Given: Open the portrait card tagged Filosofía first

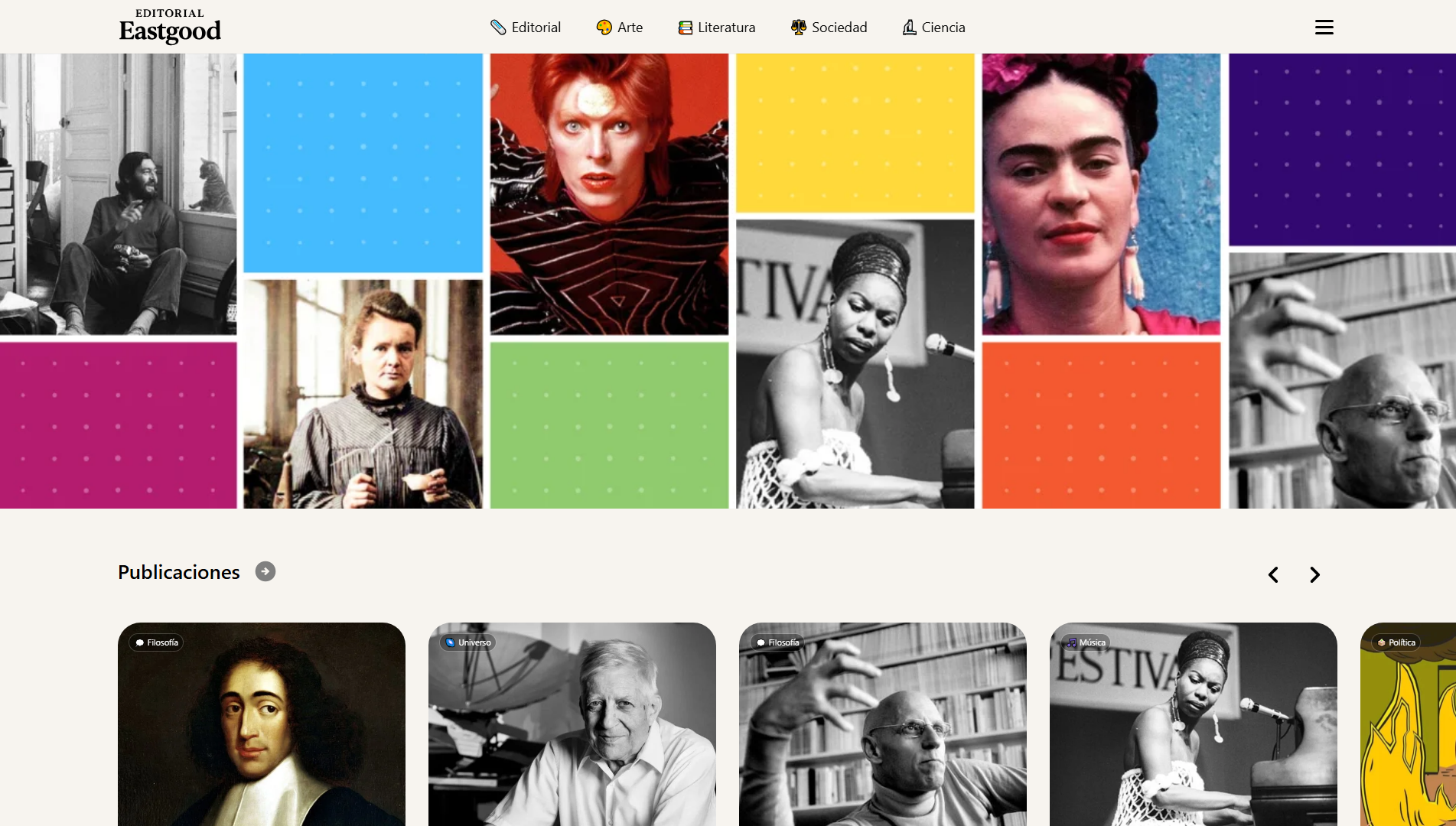Looking at the screenshot, I should 262,724.
